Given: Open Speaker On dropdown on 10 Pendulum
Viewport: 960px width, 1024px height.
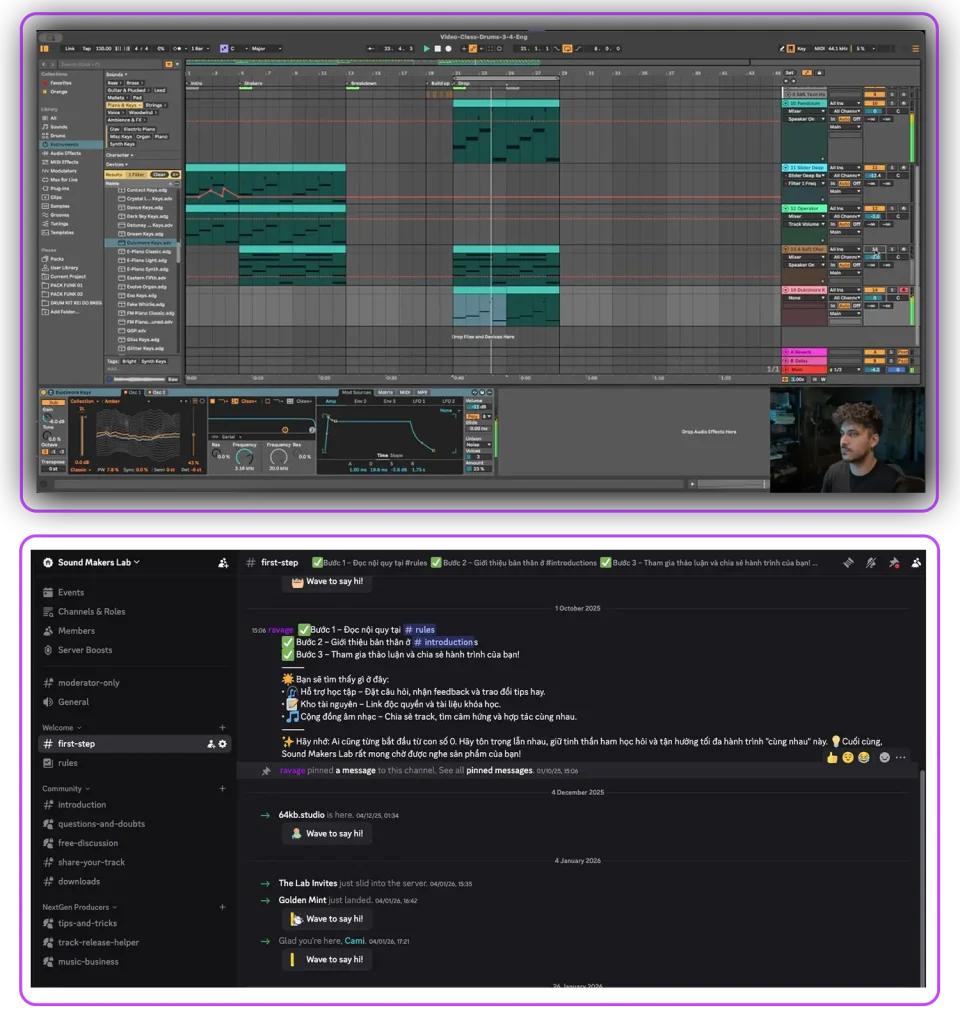Looking at the screenshot, I should point(805,119).
